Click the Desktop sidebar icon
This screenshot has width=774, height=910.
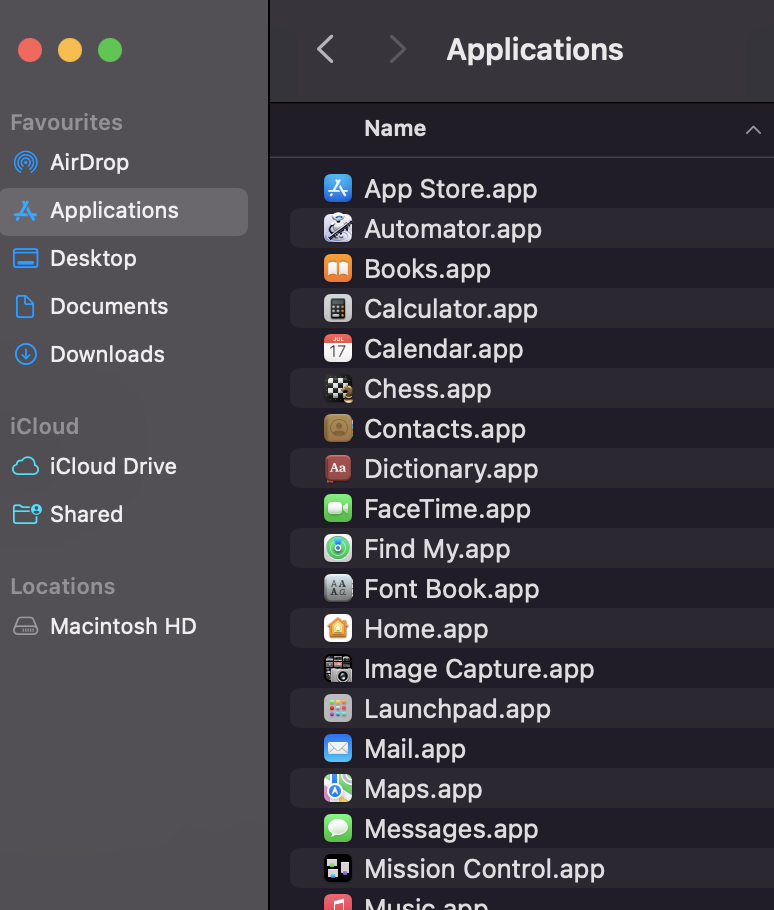25,258
